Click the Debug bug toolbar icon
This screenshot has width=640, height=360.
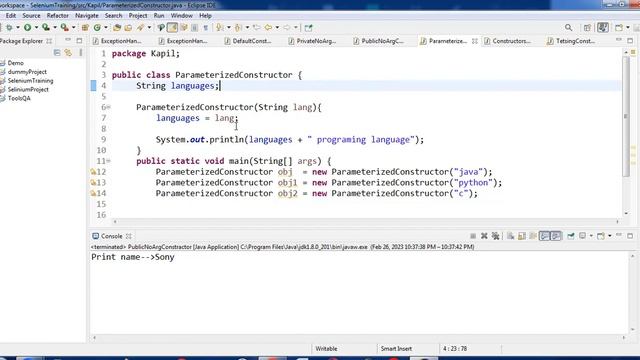[x=9, y=27]
